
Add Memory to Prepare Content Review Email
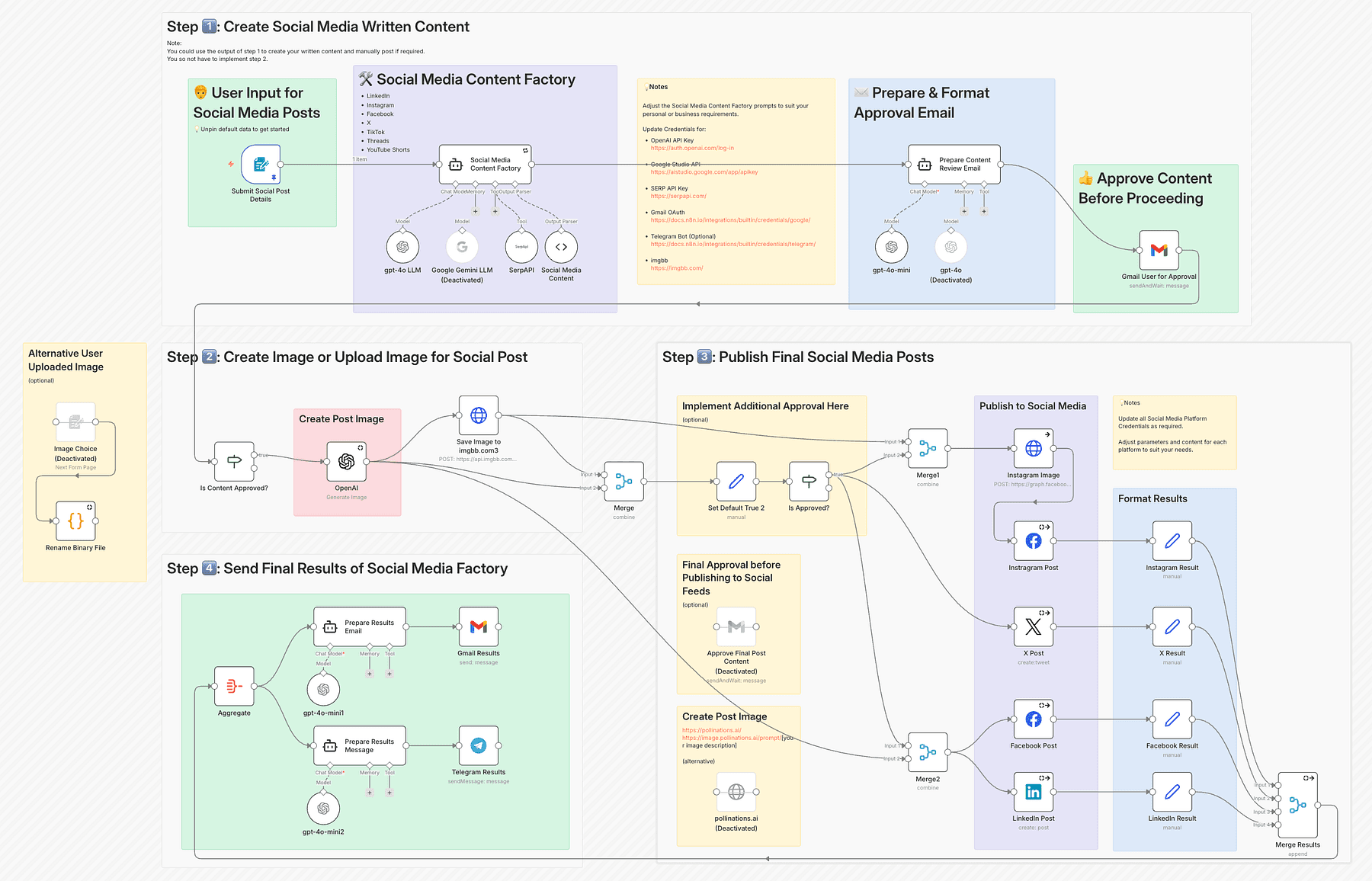click(x=964, y=211)
